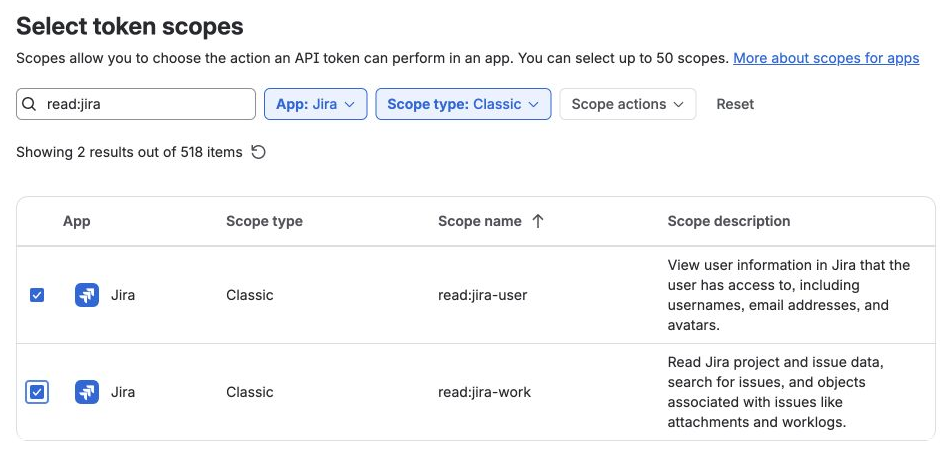Click the Jira logo in the read:jira-work row

click(87, 392)
